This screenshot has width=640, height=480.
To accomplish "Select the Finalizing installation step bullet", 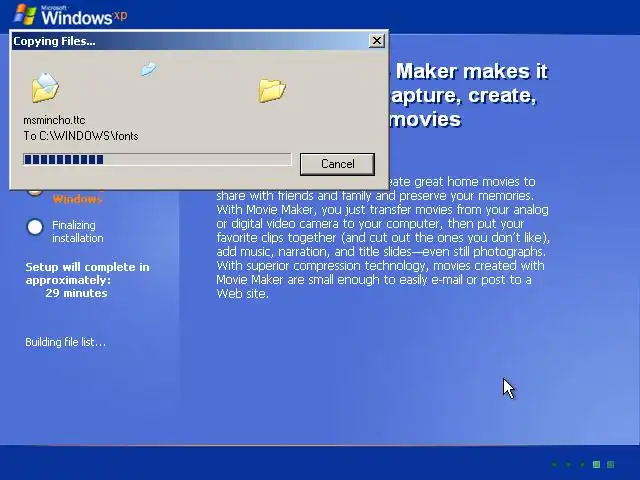I will [35, 227].
